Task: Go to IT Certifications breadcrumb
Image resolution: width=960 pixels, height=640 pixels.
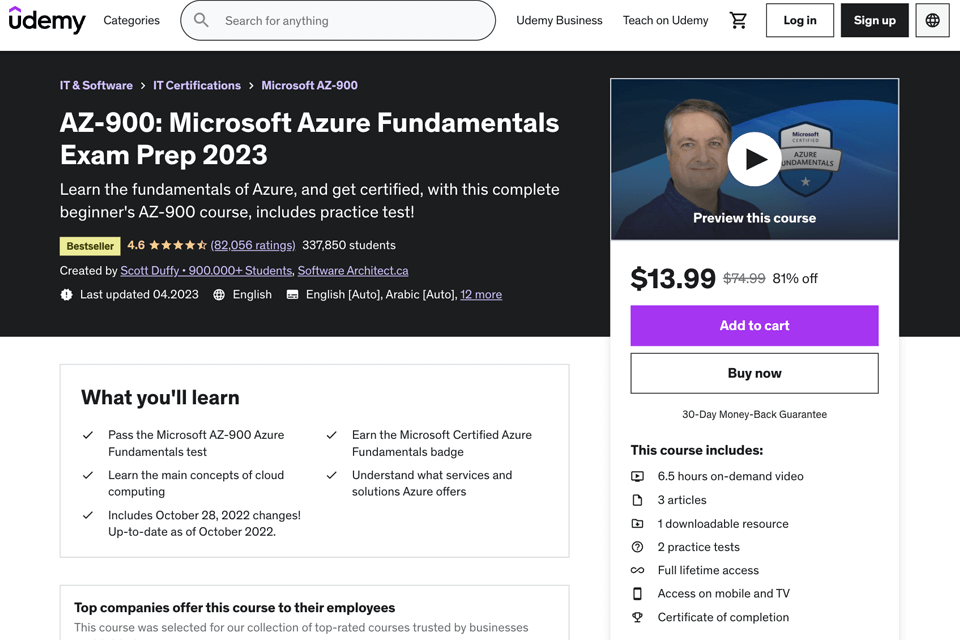Action: click(x=197, y=86)
